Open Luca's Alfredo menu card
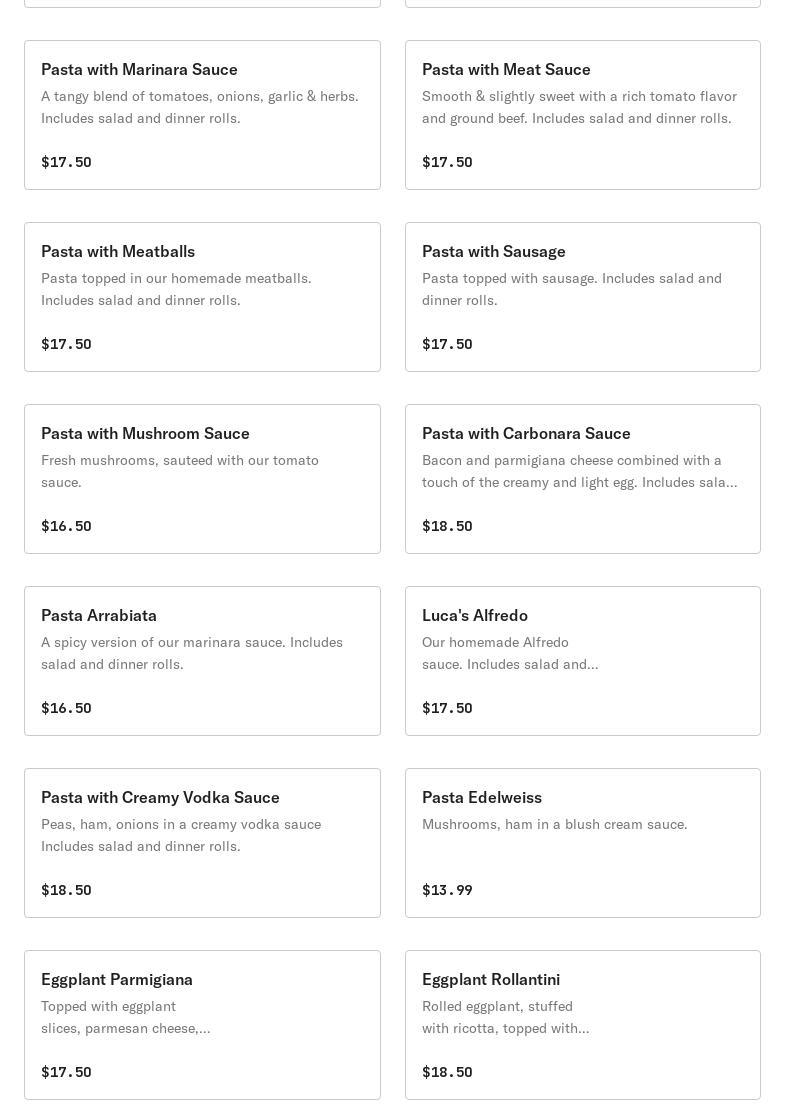 [x=583, y=661]
